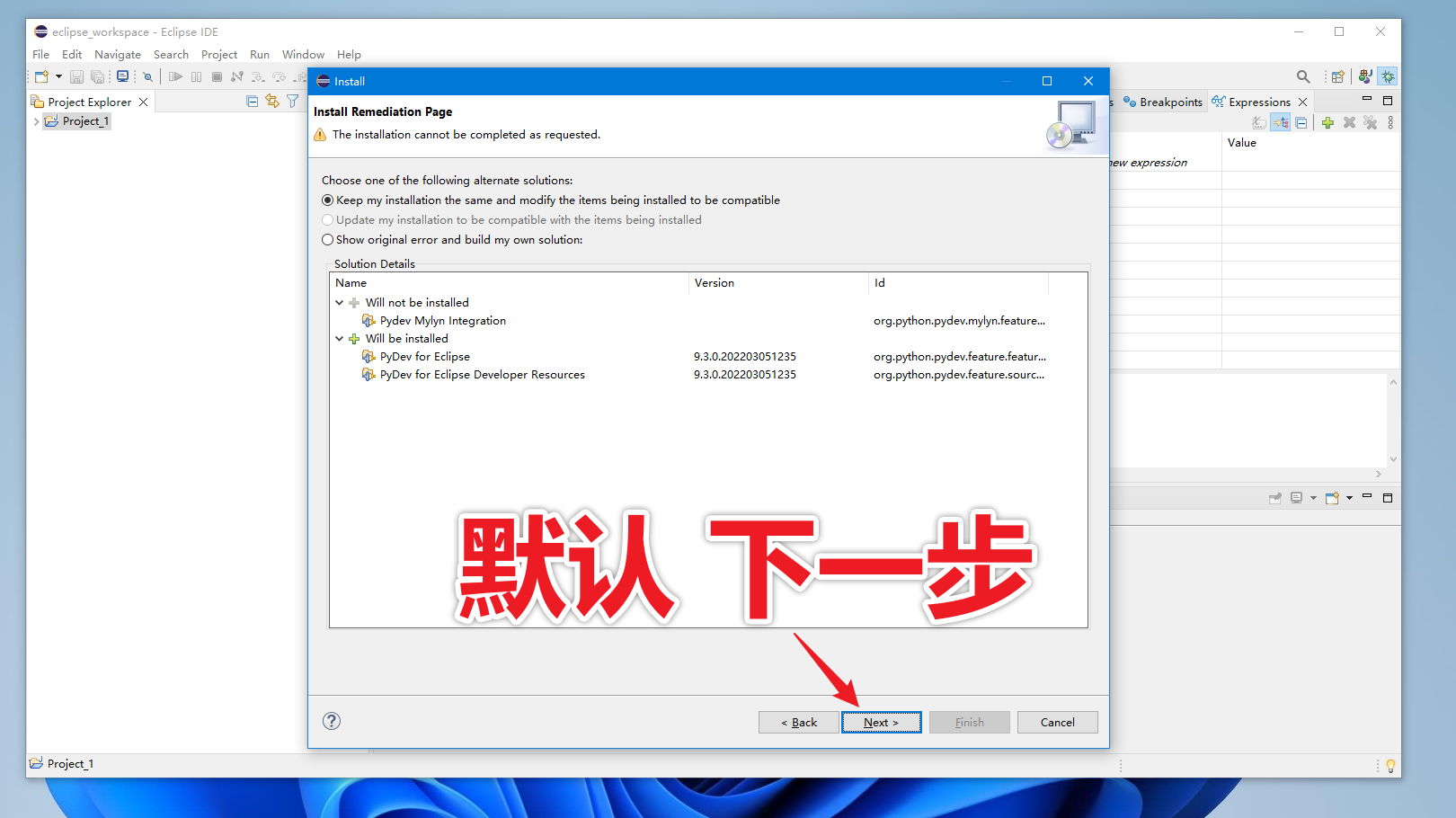The image size is (1456, 818).
Task: Click the Open Perspective icon
Action: coord(1337,76)
